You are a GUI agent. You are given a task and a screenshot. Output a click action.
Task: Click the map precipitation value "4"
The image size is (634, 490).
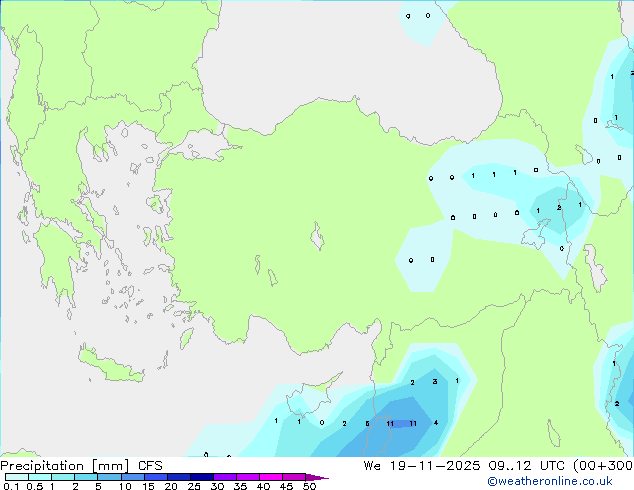pyautogui.click(x=435, y=422)
